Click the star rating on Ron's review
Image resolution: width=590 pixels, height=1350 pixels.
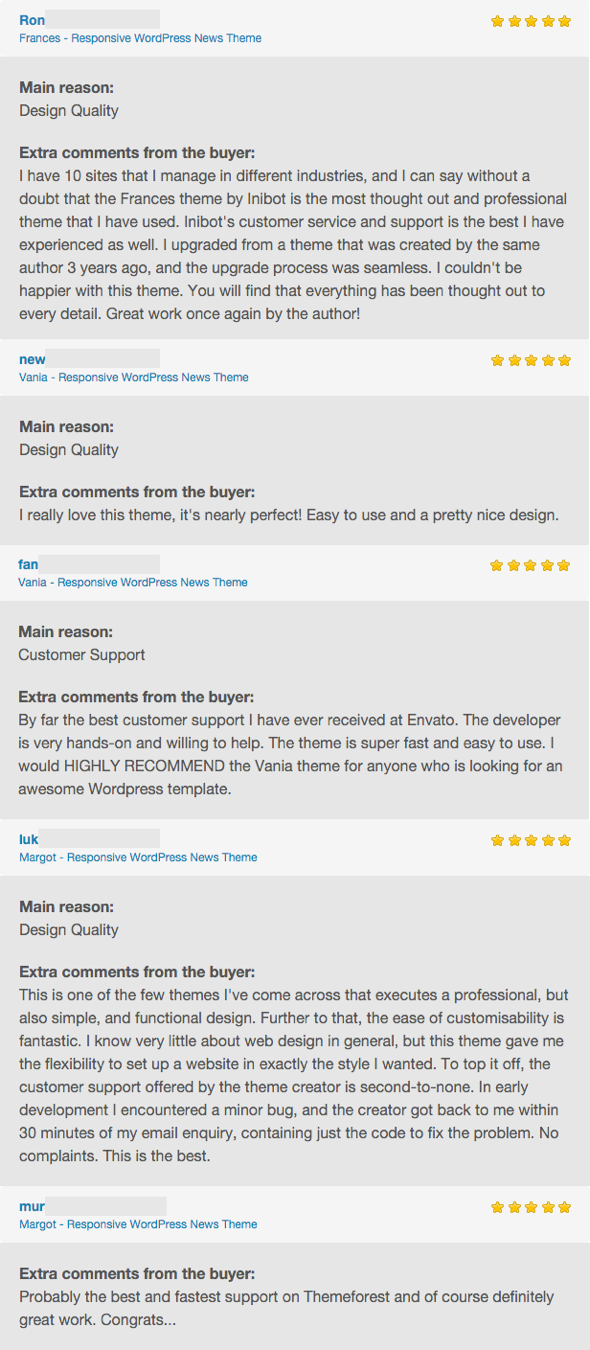pyautogui.click(x=531, y=20)
